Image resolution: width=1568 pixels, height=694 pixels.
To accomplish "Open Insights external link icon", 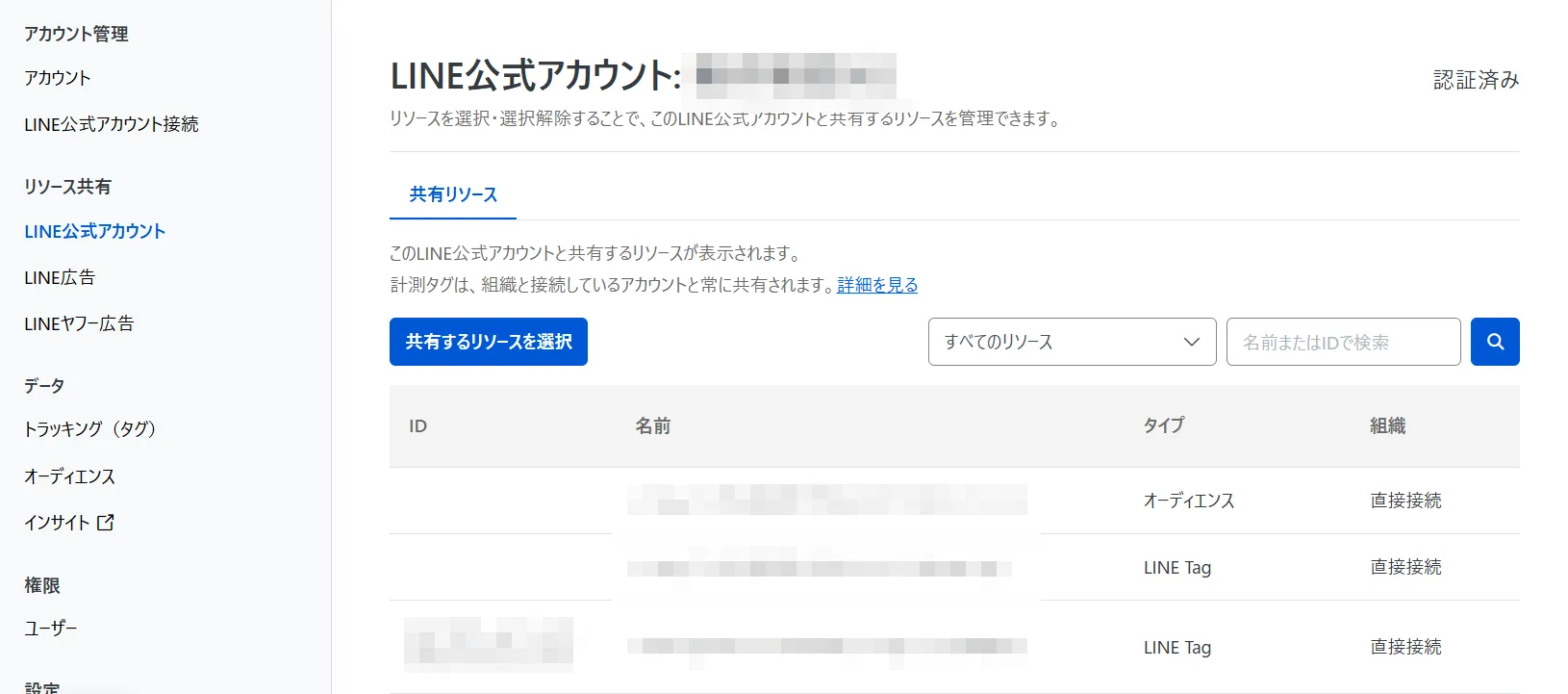I will [106, 523].
